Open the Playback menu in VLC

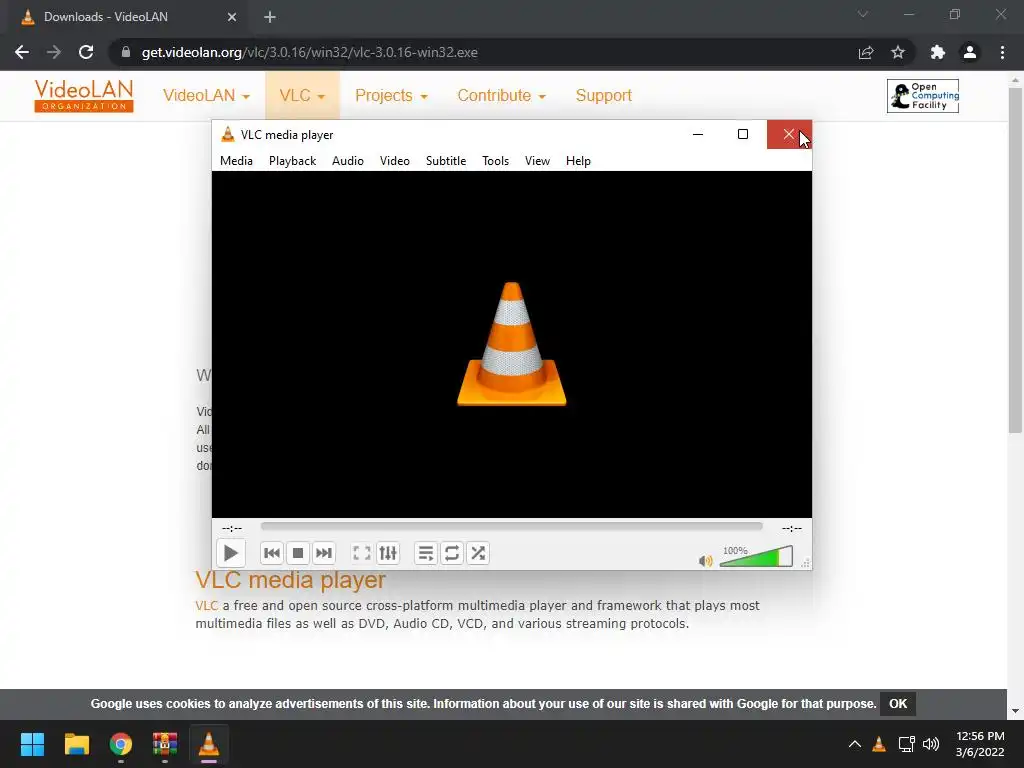293,161
